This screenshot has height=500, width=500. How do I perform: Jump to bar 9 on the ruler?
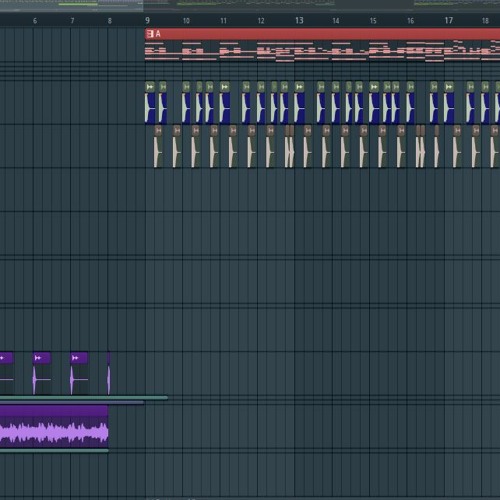click(147, 21)
